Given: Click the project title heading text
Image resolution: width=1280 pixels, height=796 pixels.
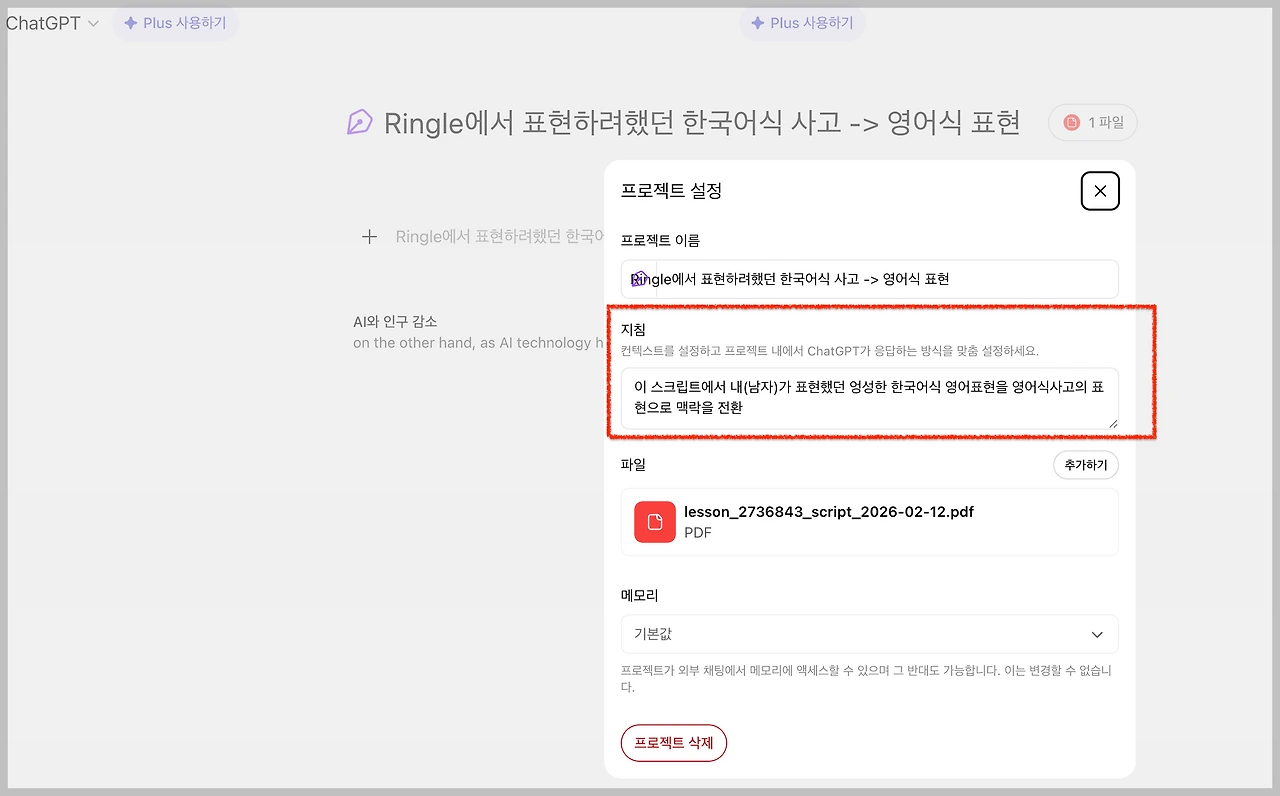Looking at the screenshot, I should (x=702, y=123).
